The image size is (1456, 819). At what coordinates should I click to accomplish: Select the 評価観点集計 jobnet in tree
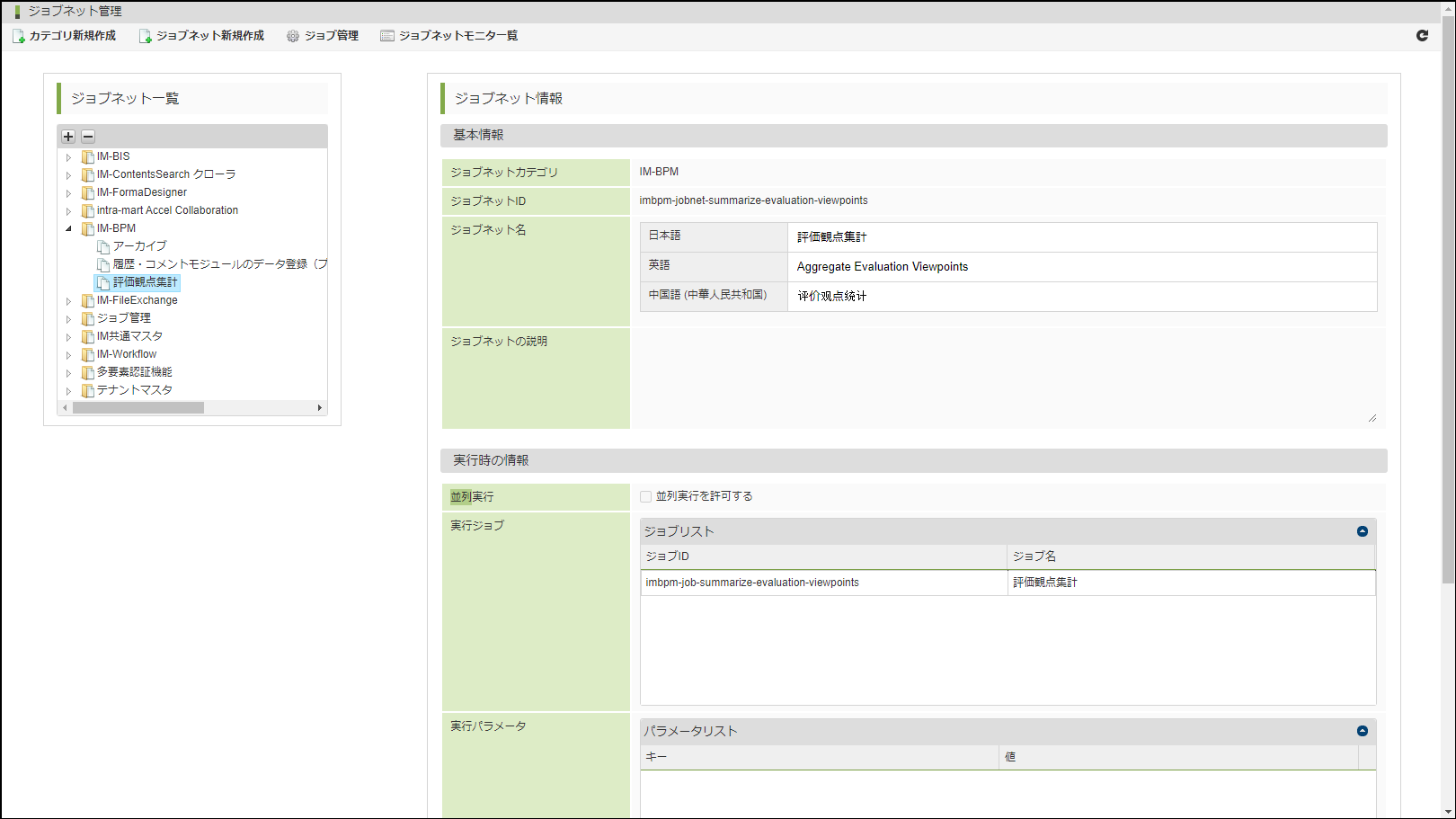(x=145, y=282)
